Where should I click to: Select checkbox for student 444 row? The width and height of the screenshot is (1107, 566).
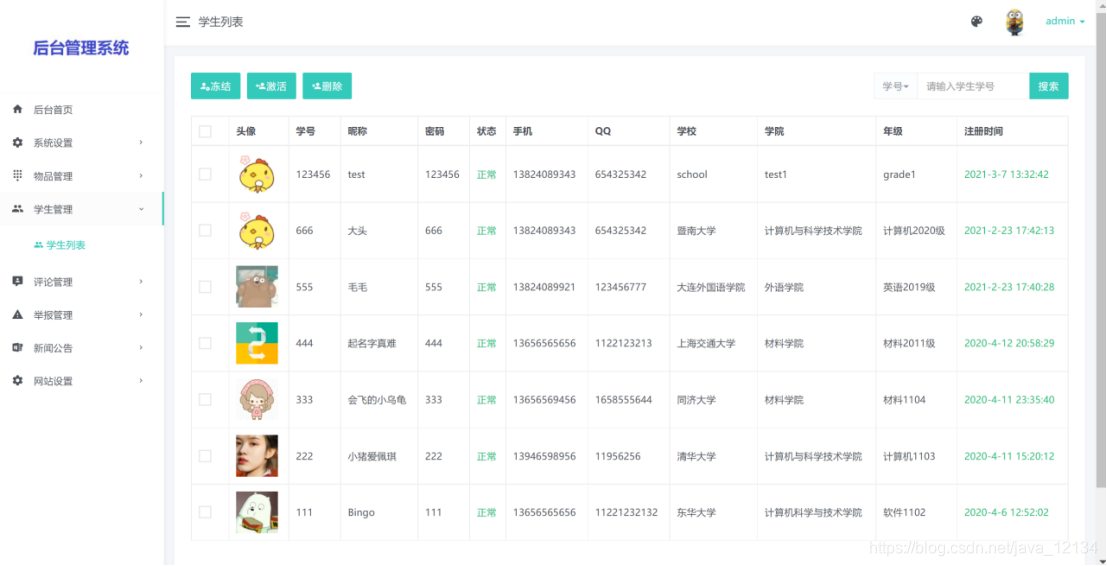pos(205,343)
